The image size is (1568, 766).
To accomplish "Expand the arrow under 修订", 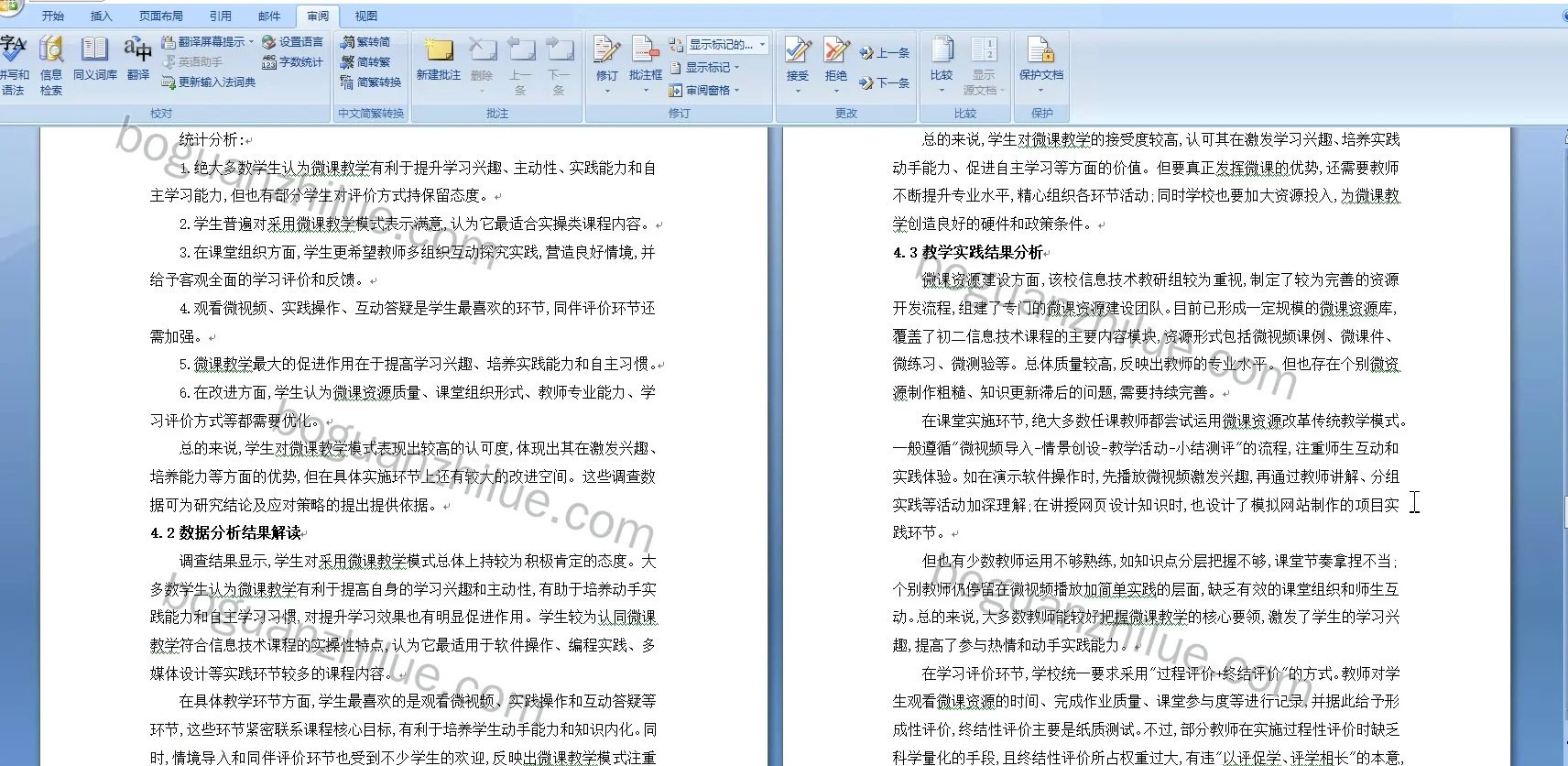I will pyautogui.click(x=606, y=90).
